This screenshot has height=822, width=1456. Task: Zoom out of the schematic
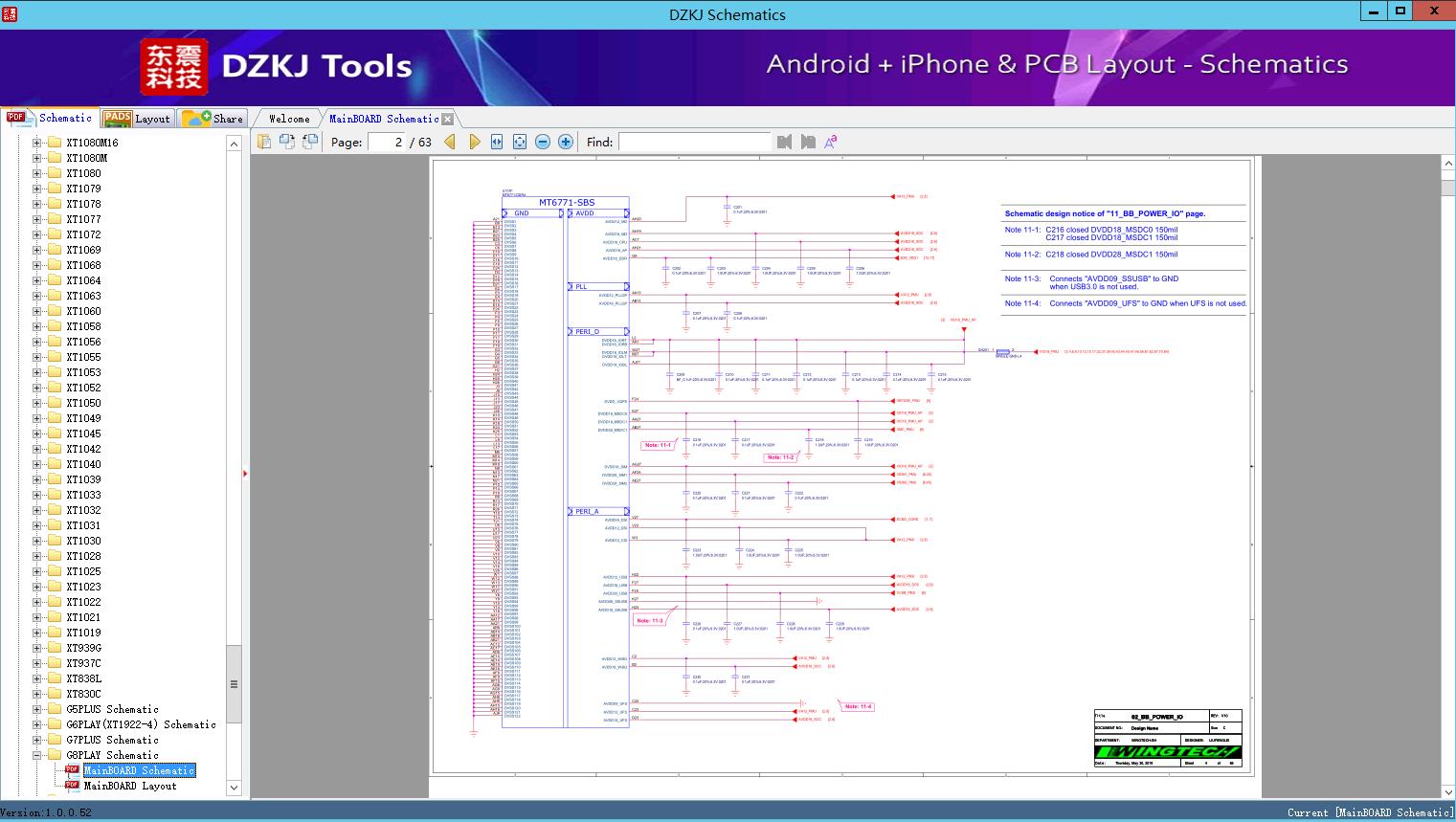pyautogui.click(x=543, y=142)
